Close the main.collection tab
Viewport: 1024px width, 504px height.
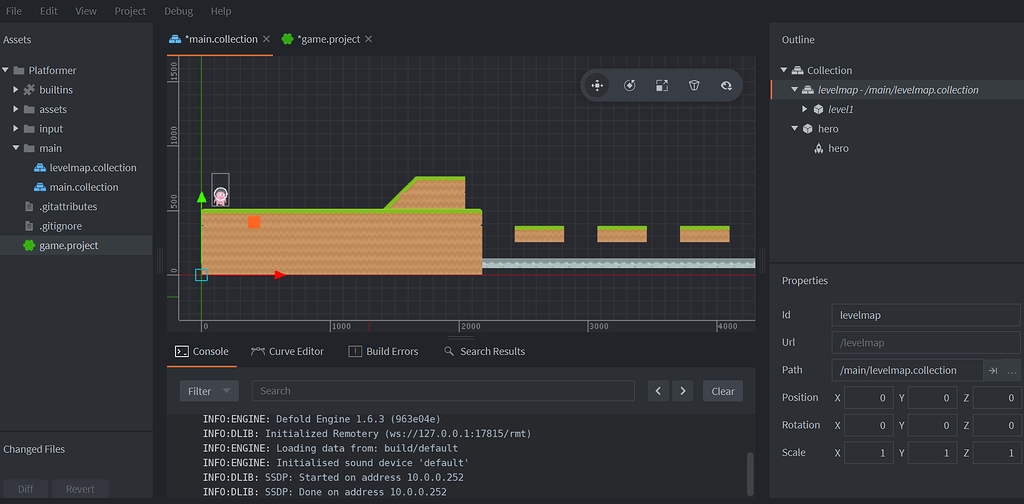coord(266,39)
